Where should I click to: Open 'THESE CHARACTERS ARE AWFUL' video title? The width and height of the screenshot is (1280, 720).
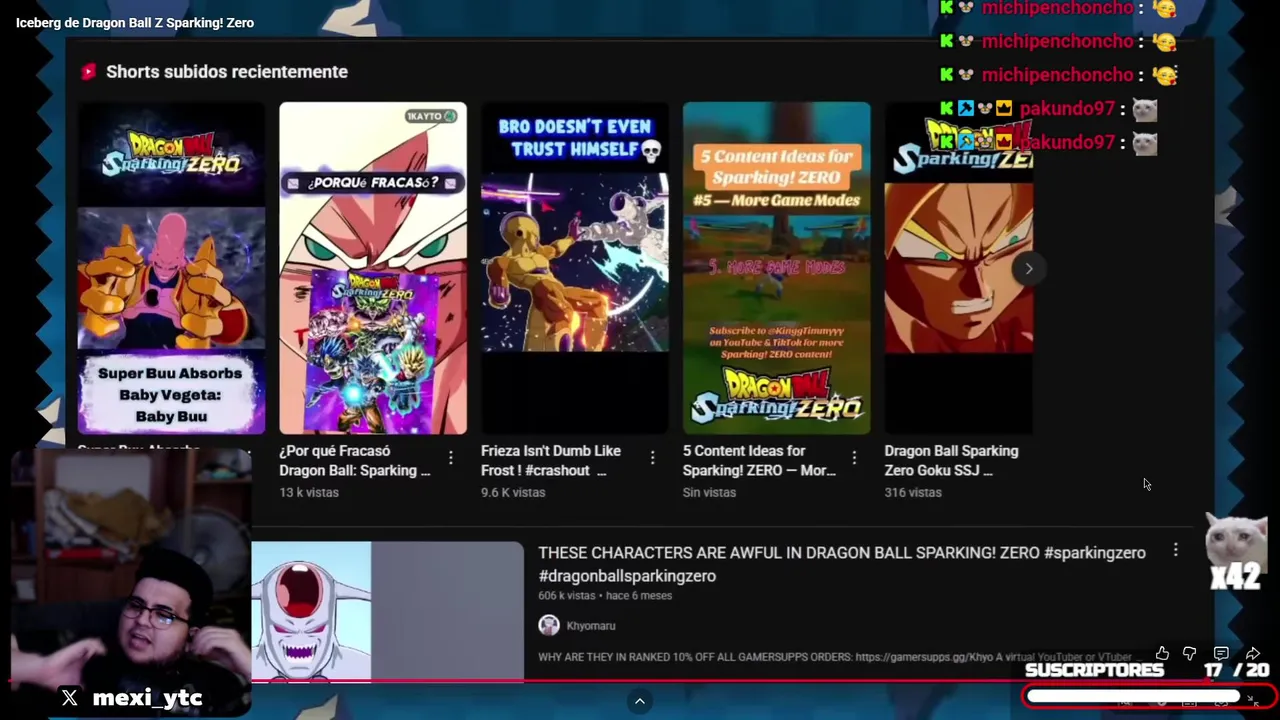tap(842, 564)
